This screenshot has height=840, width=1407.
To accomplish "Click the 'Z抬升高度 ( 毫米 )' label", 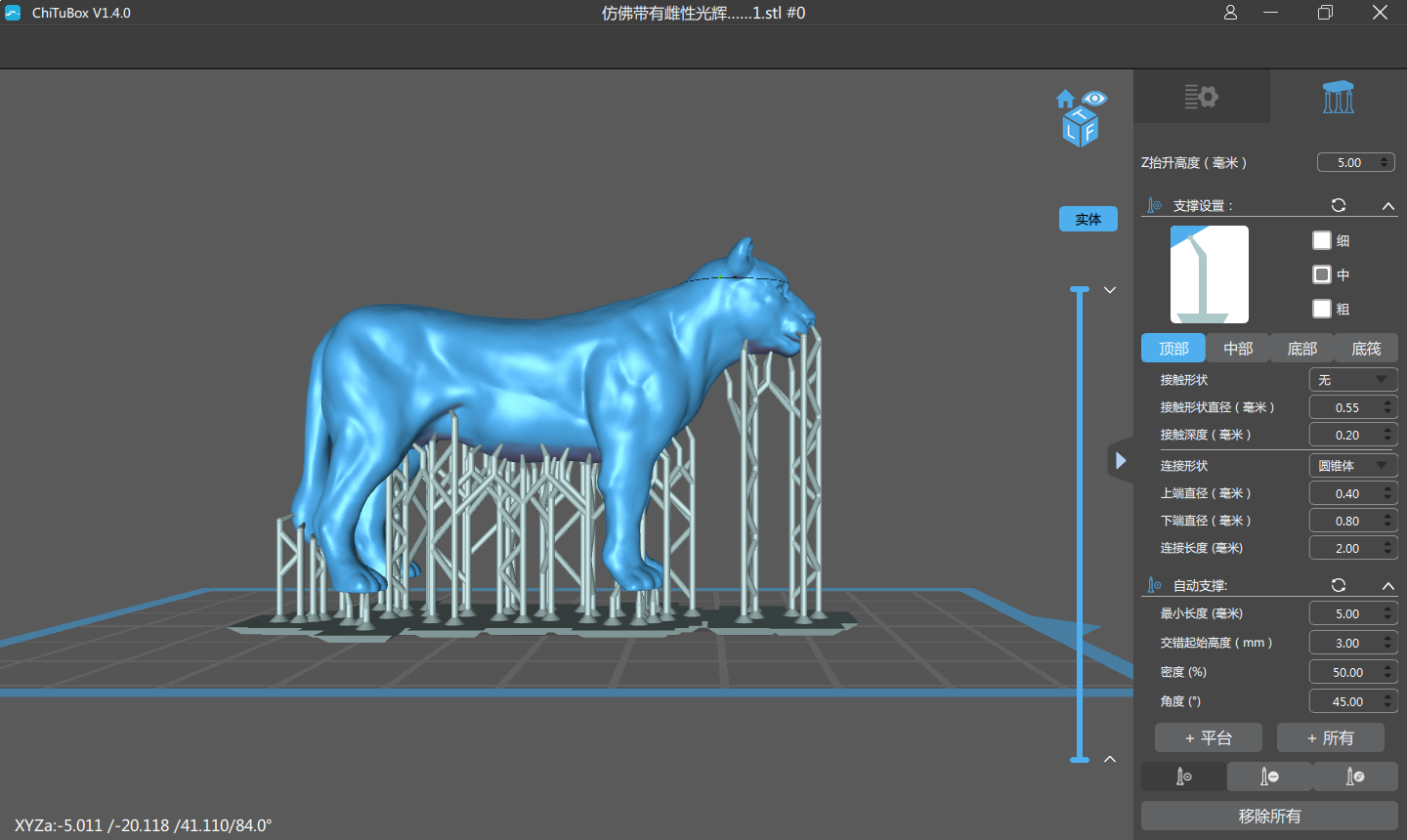I will pos(1194,163).
